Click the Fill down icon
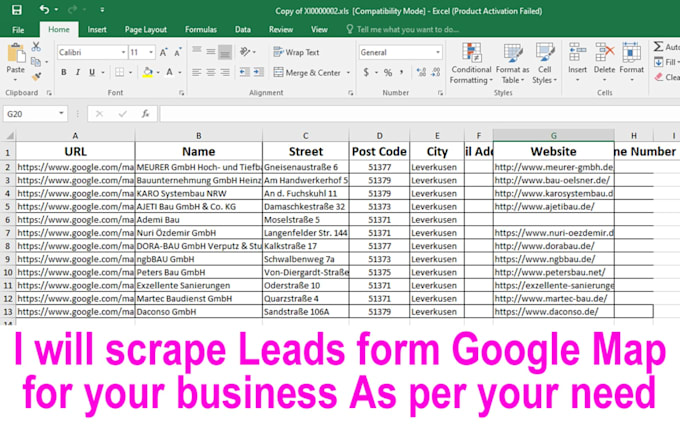Screen dimensions: 680x435 (659, 62)
